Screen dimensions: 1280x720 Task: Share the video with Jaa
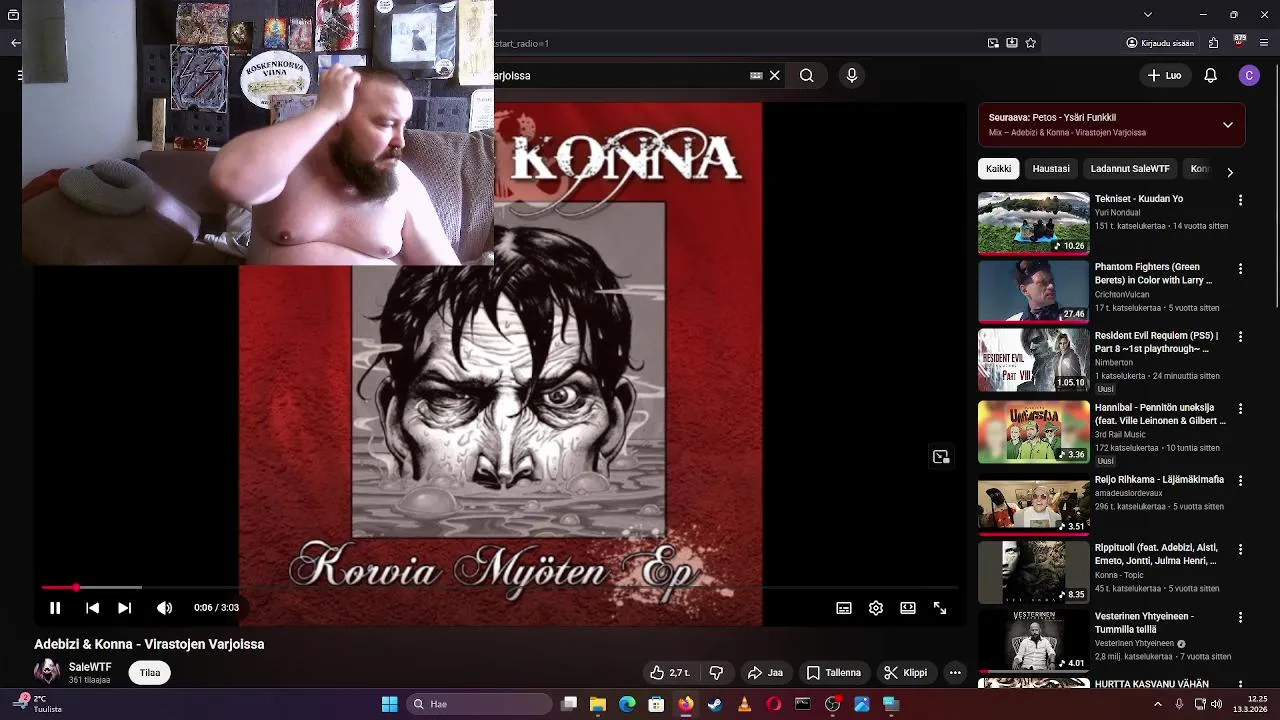pyautogui.click(x=766, y=673)
